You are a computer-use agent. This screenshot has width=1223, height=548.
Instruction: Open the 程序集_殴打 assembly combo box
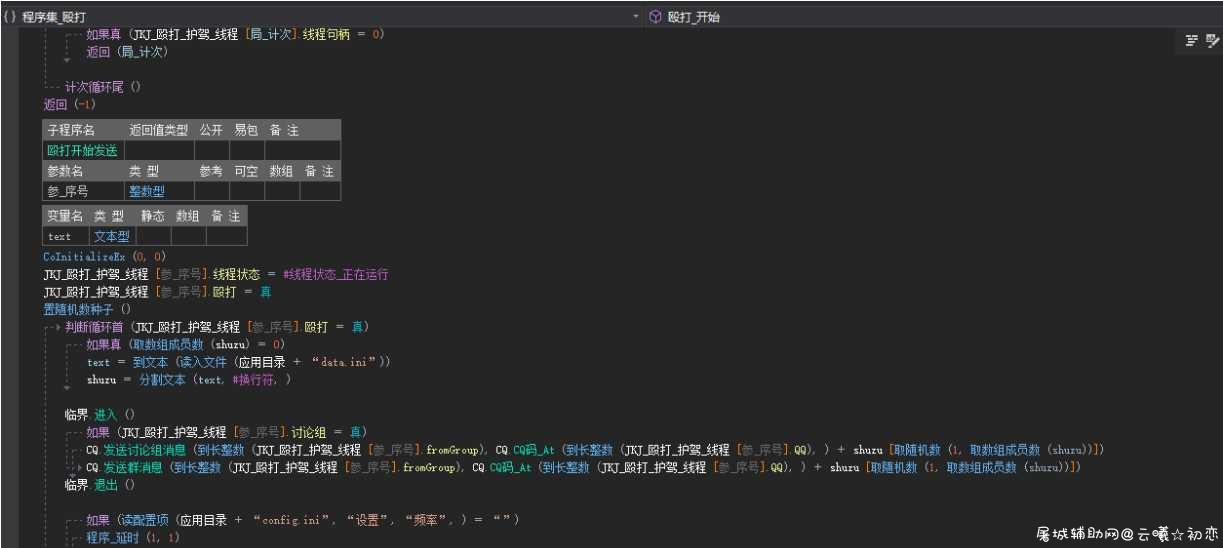320,17
